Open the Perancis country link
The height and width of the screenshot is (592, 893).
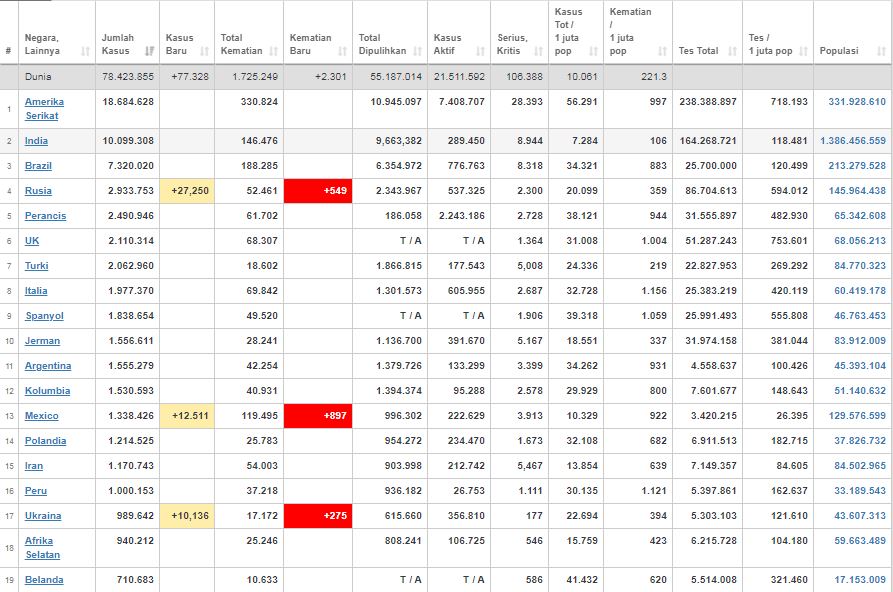(x=46, y=216)
